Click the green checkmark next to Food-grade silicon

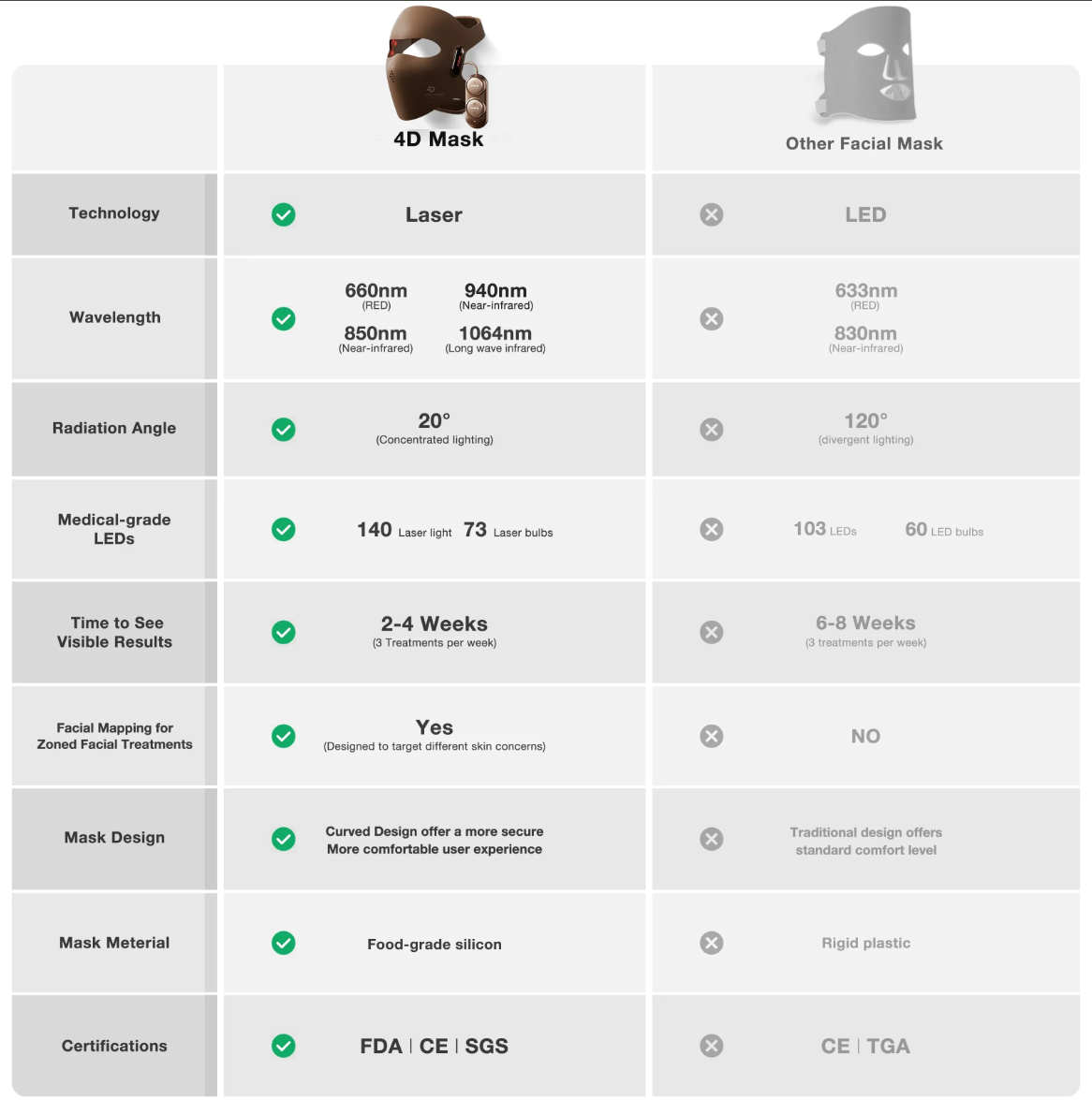[284, 943]
